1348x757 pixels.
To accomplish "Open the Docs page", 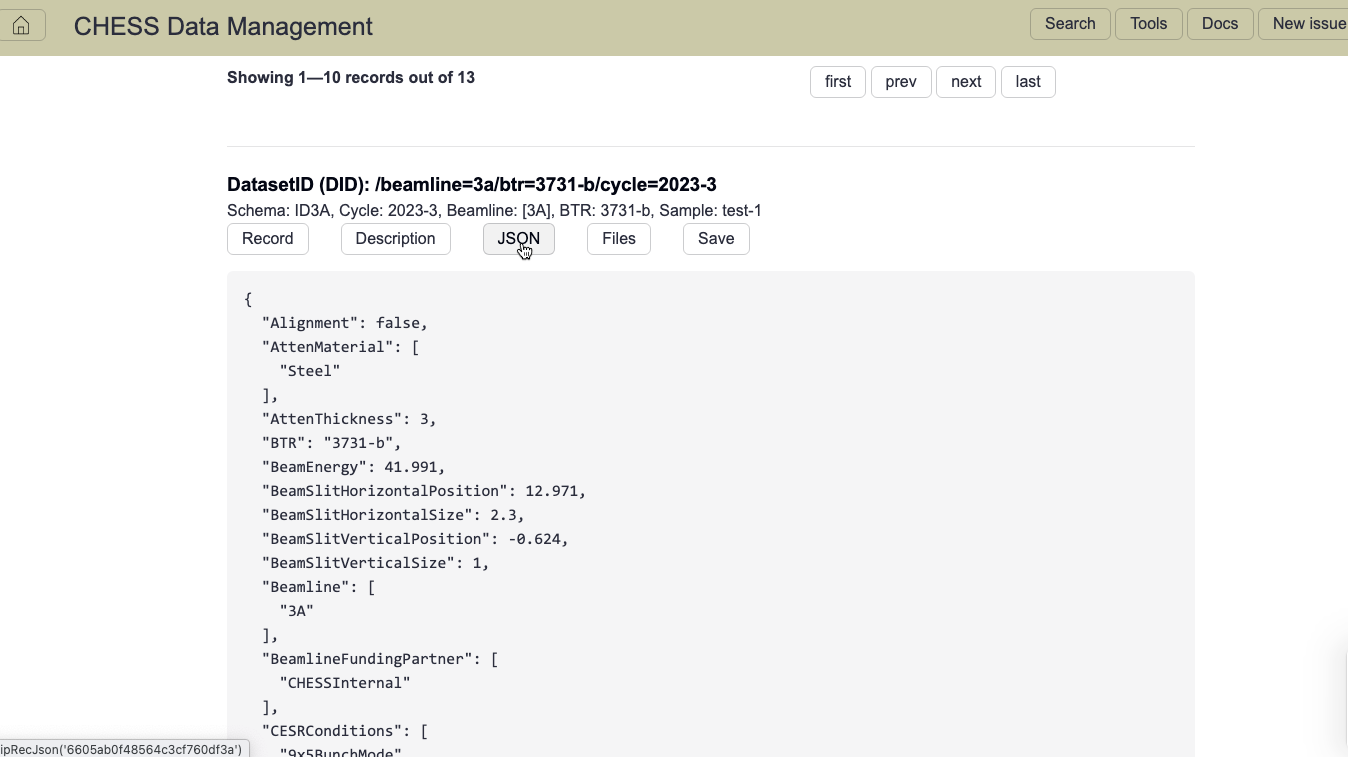I will point(1220,24).
